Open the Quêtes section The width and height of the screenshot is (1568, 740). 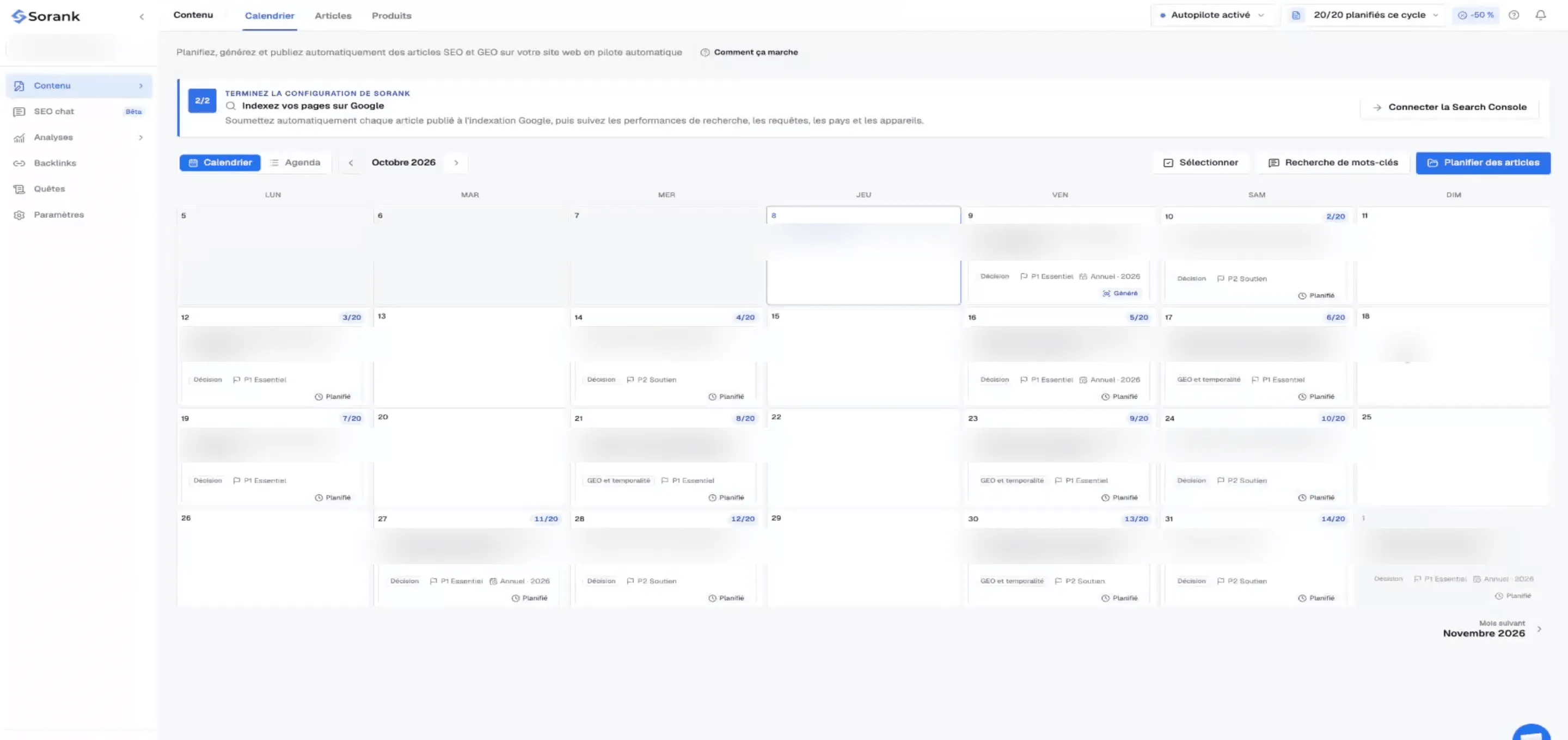78,189
